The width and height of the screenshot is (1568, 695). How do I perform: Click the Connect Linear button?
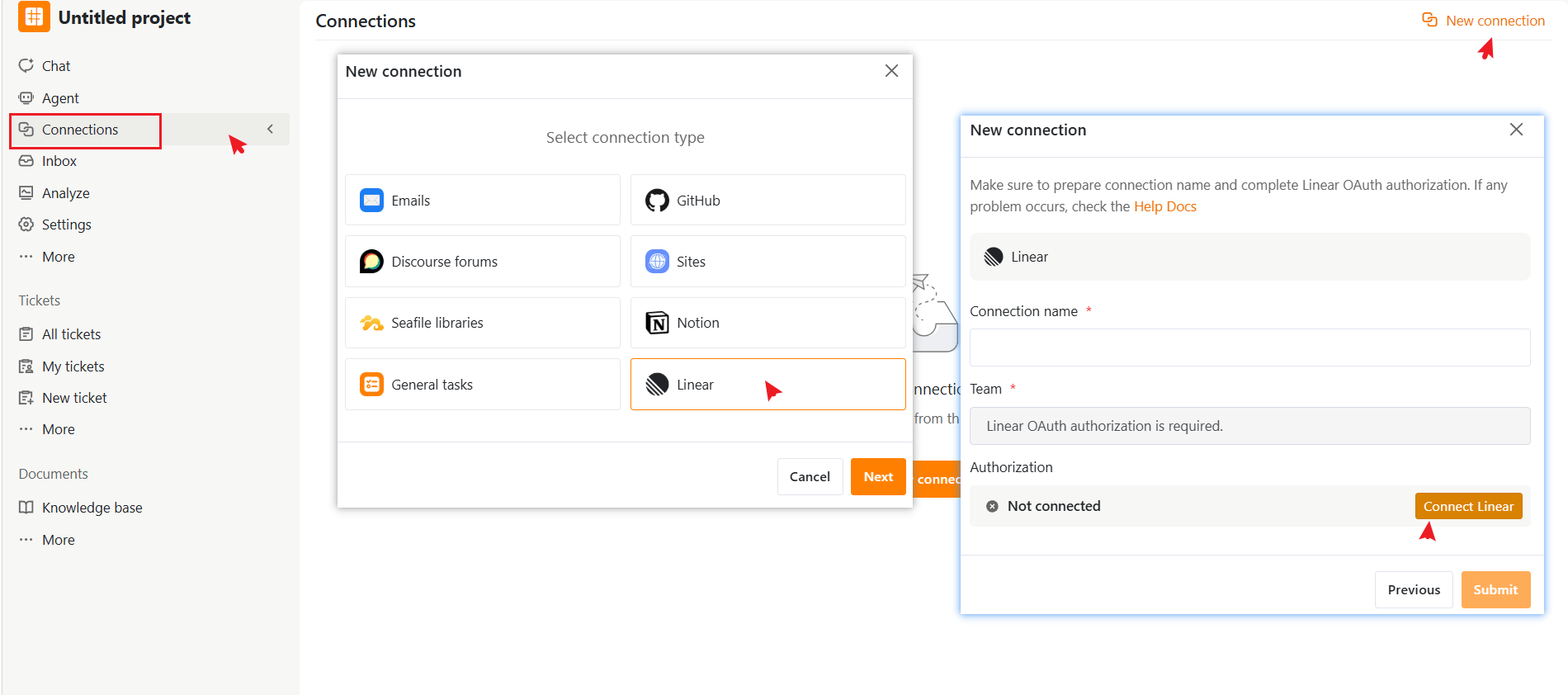[1468, 506]
